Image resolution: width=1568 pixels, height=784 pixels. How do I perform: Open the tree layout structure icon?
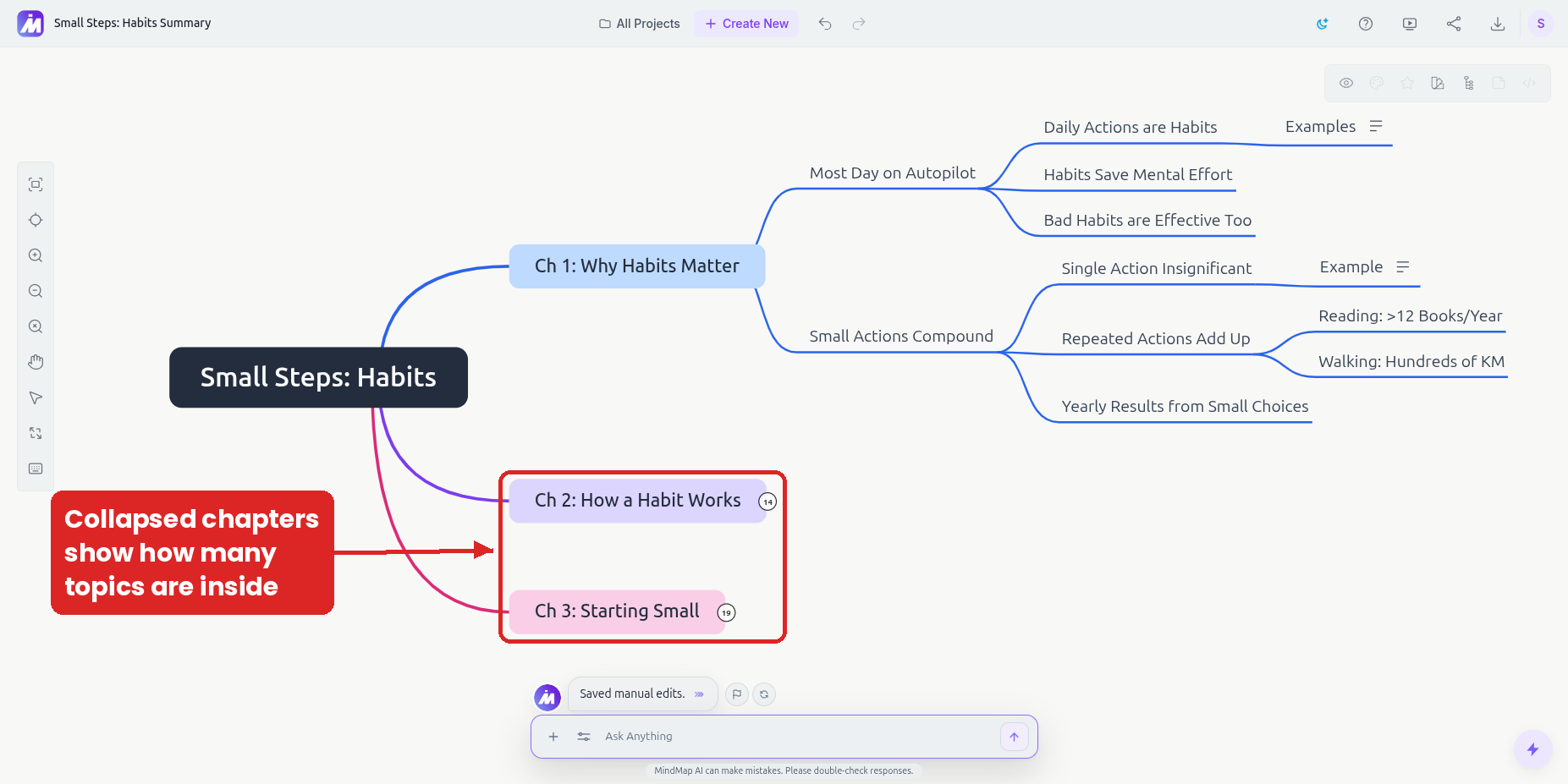1468,83
